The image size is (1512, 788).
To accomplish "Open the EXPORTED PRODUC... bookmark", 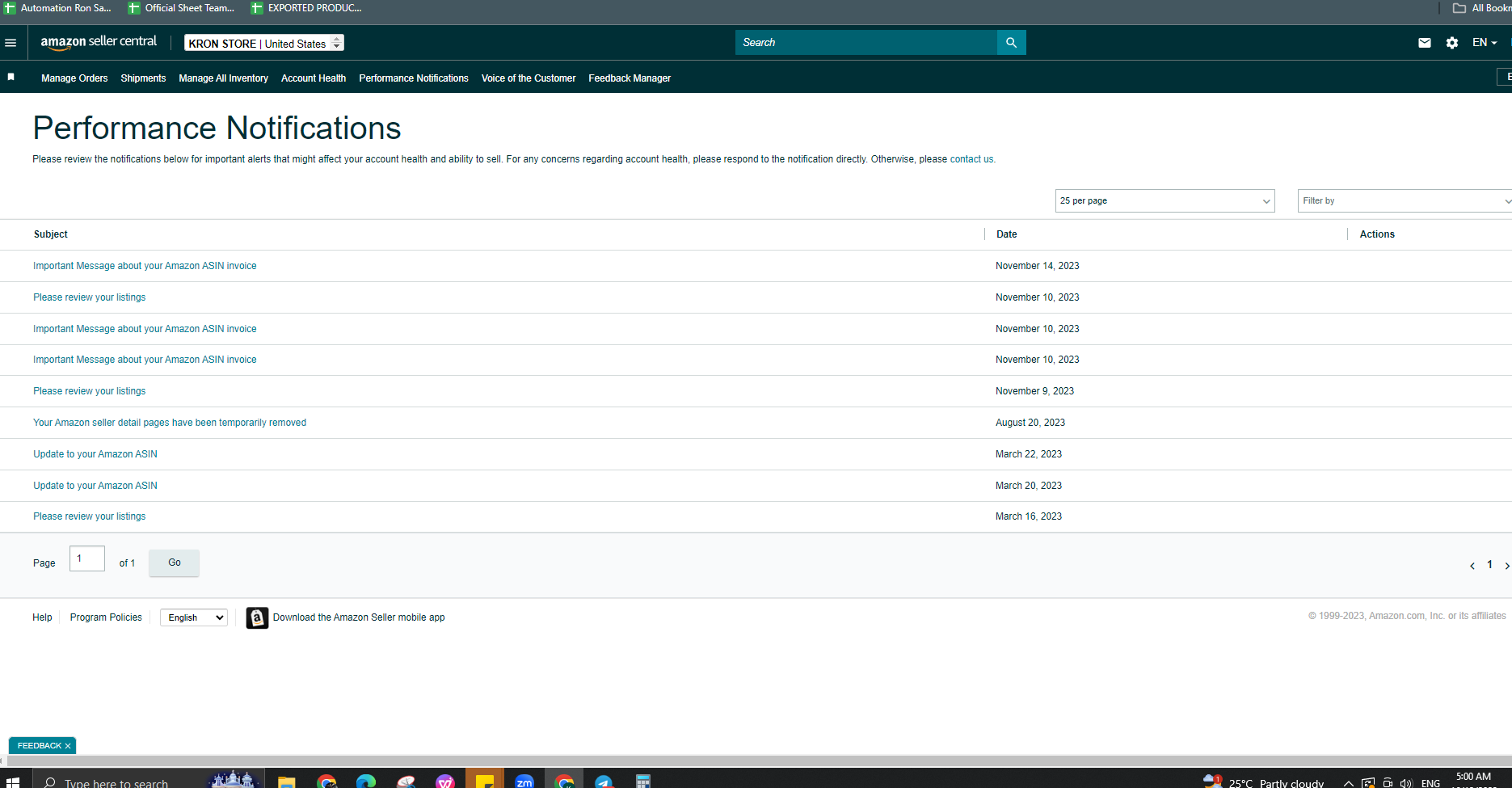I will tap(306, 8).
